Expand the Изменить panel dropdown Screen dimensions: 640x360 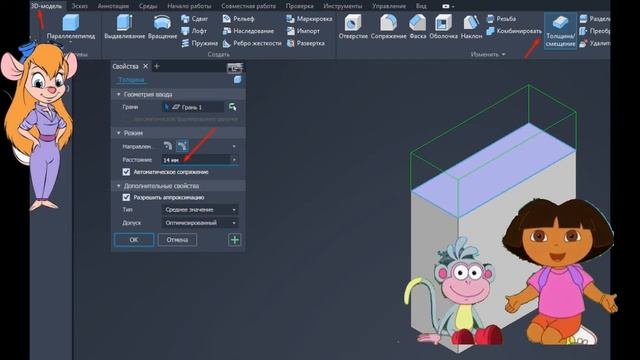pyautogui.click(x=503, y=54)
